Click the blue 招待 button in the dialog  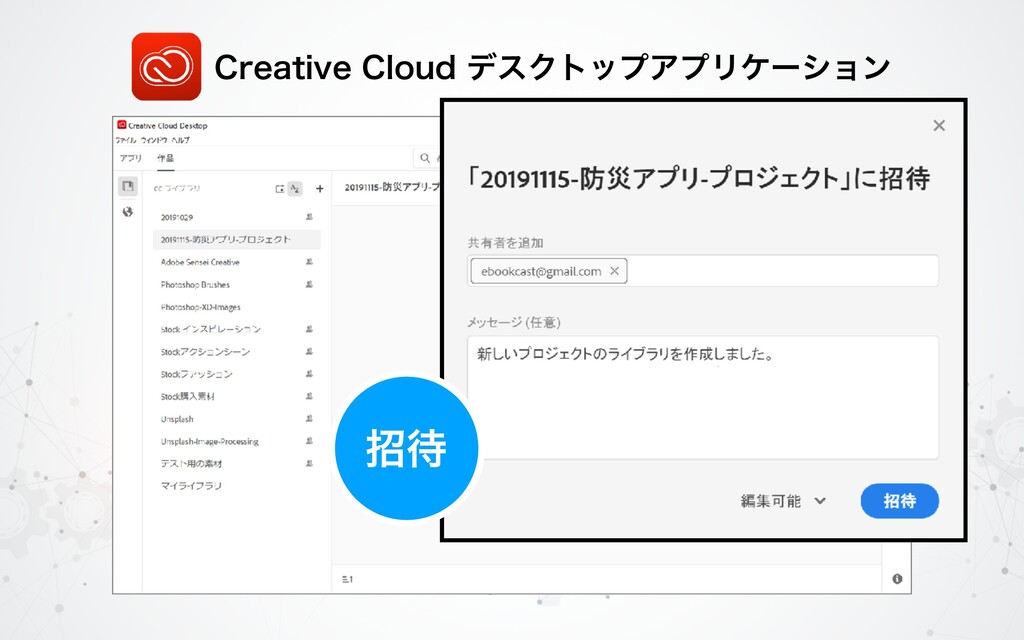(899, 501)
